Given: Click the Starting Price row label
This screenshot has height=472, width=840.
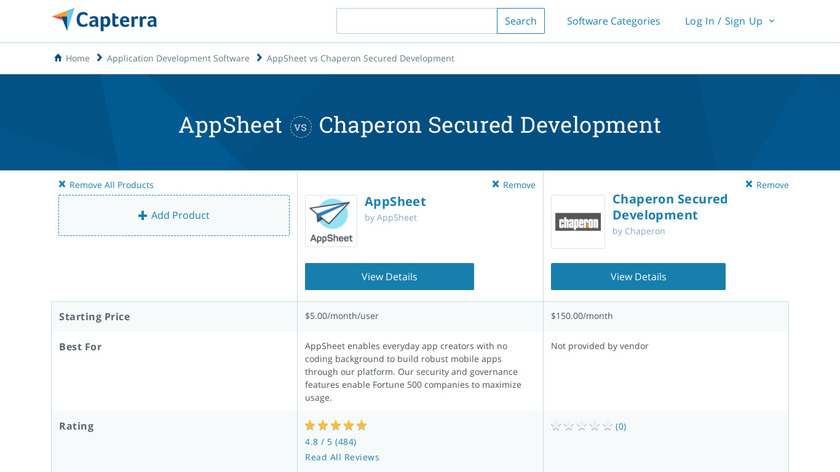Looking at the screenshot, I should 94,317.
